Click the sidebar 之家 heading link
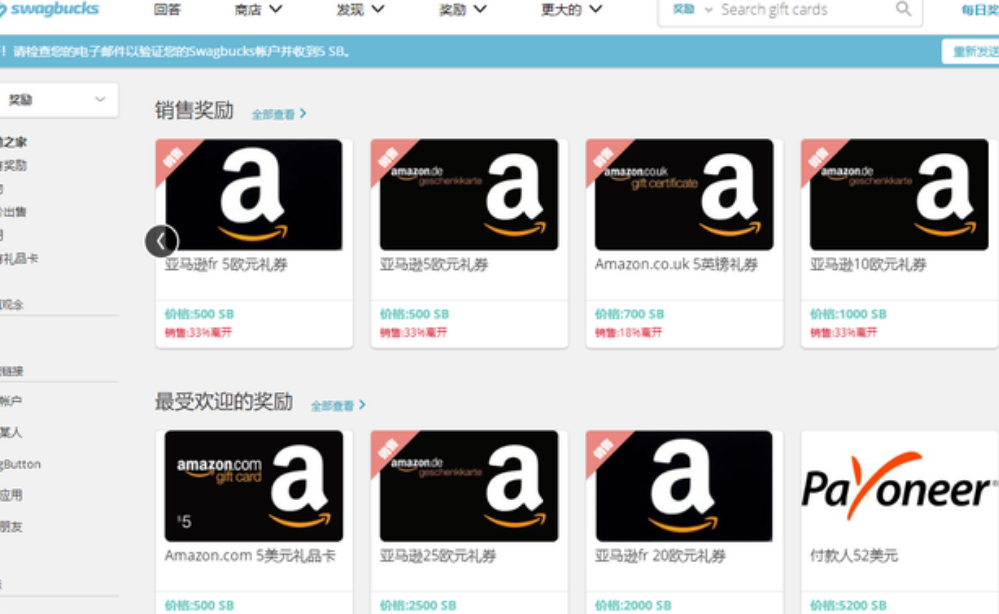This screenshot has width=999, height=614. click(13, 142)
